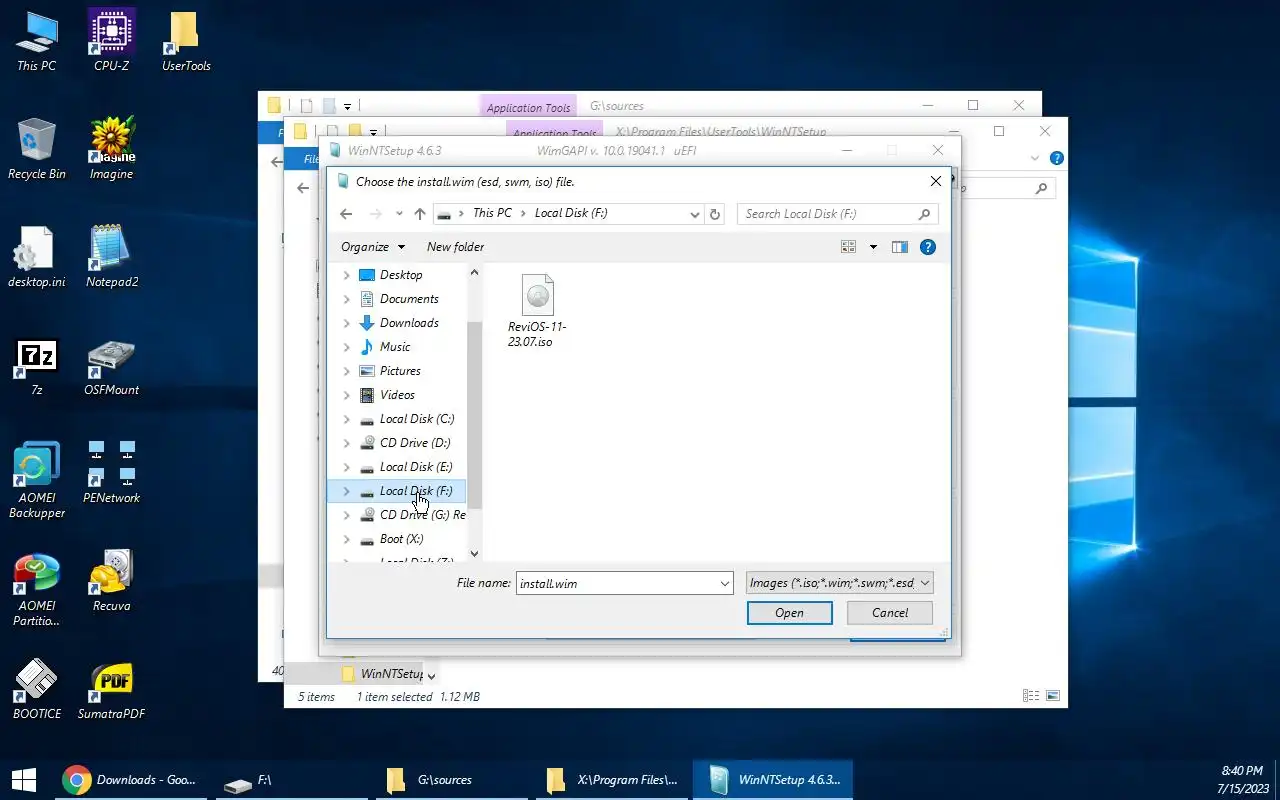Viewport: 1280px width, 800px height.
Task: Open recent locations dropdown arrow
Action: click(399, 214)
